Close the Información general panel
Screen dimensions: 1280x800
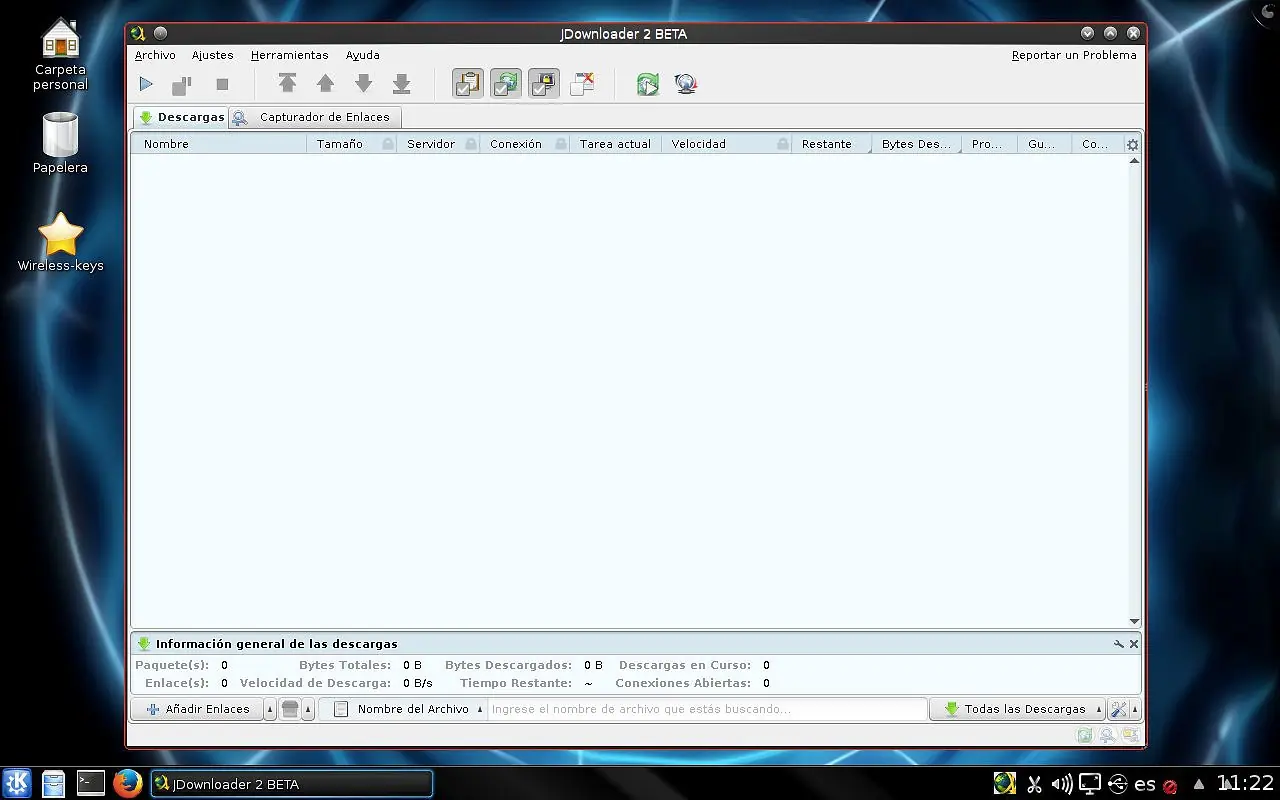pyautogui.click(x=1134, y=644)
